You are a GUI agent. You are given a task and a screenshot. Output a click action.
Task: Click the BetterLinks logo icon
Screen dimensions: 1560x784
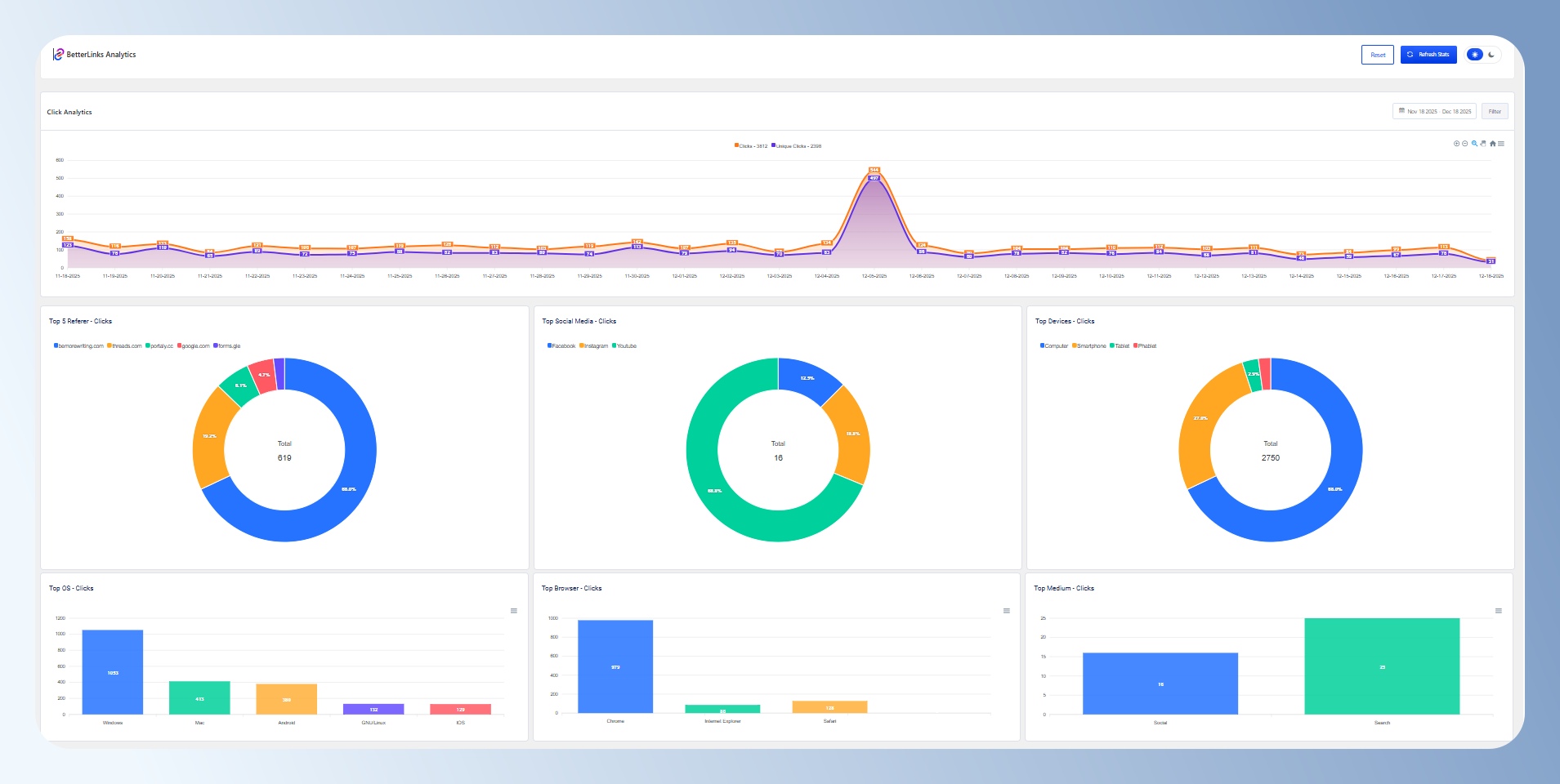58,55
